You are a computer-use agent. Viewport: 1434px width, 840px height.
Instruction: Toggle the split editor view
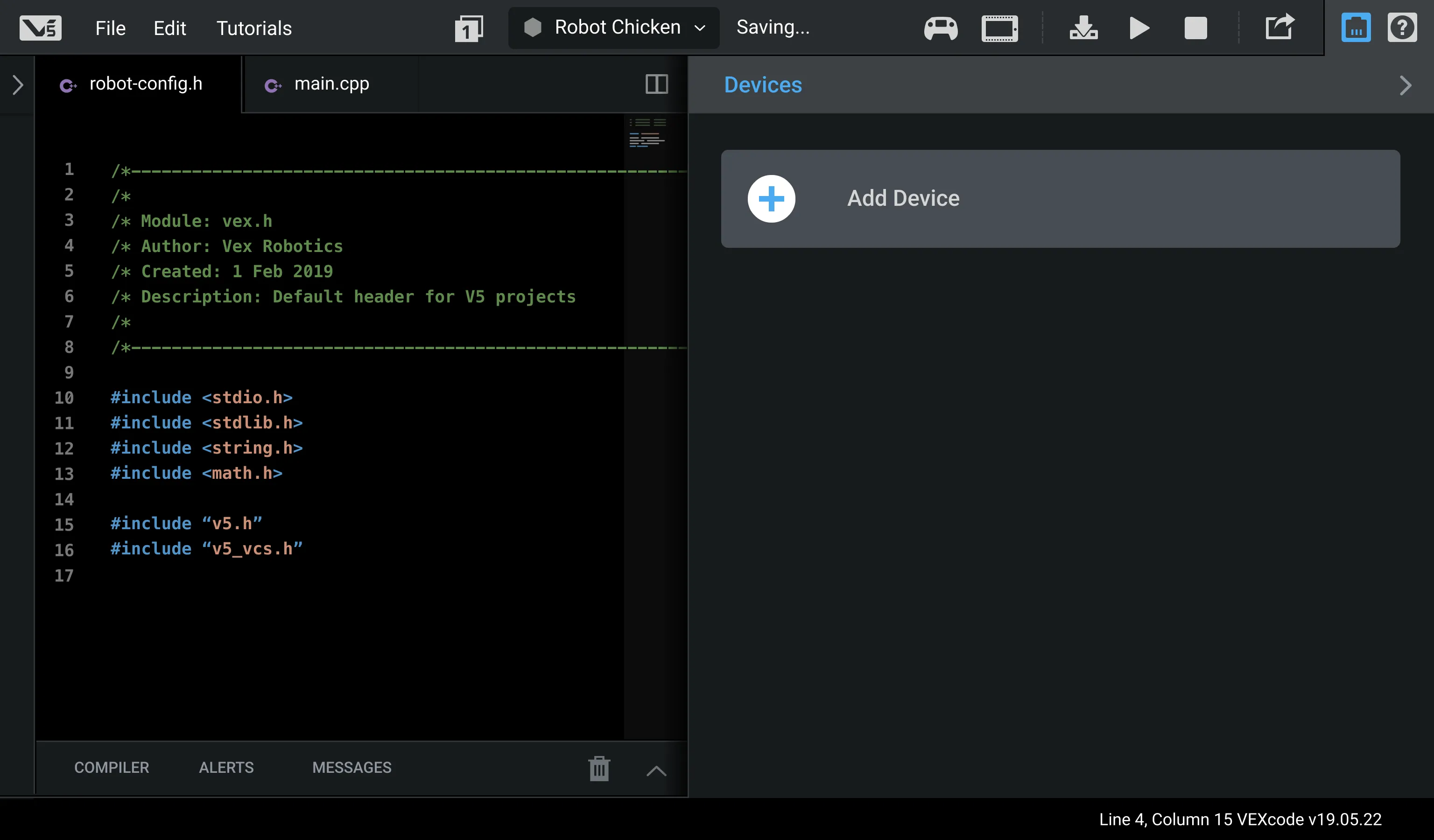pyautogui.click(x=656, y=84)
